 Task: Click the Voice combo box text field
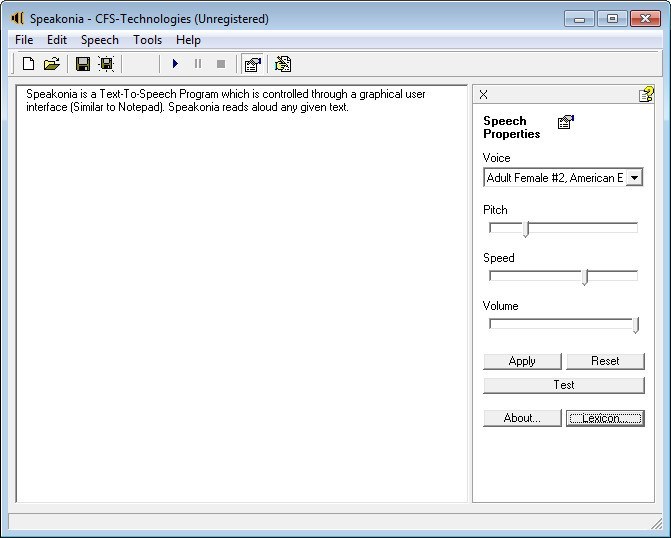(x=555, y=178)
